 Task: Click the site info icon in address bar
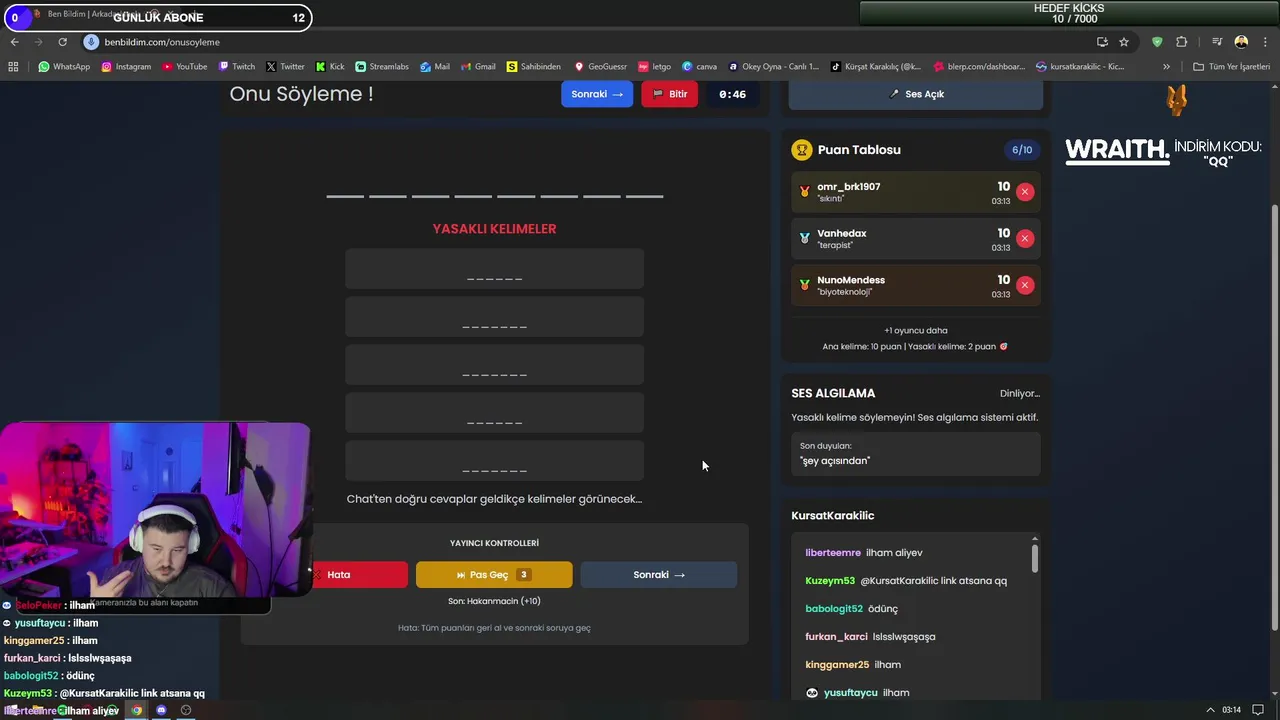pos(92,42)
